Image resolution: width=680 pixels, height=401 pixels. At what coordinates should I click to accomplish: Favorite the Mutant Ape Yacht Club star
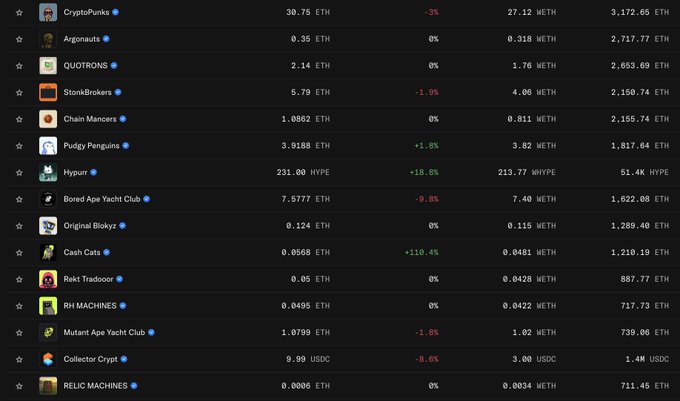[x=19, y=333]
